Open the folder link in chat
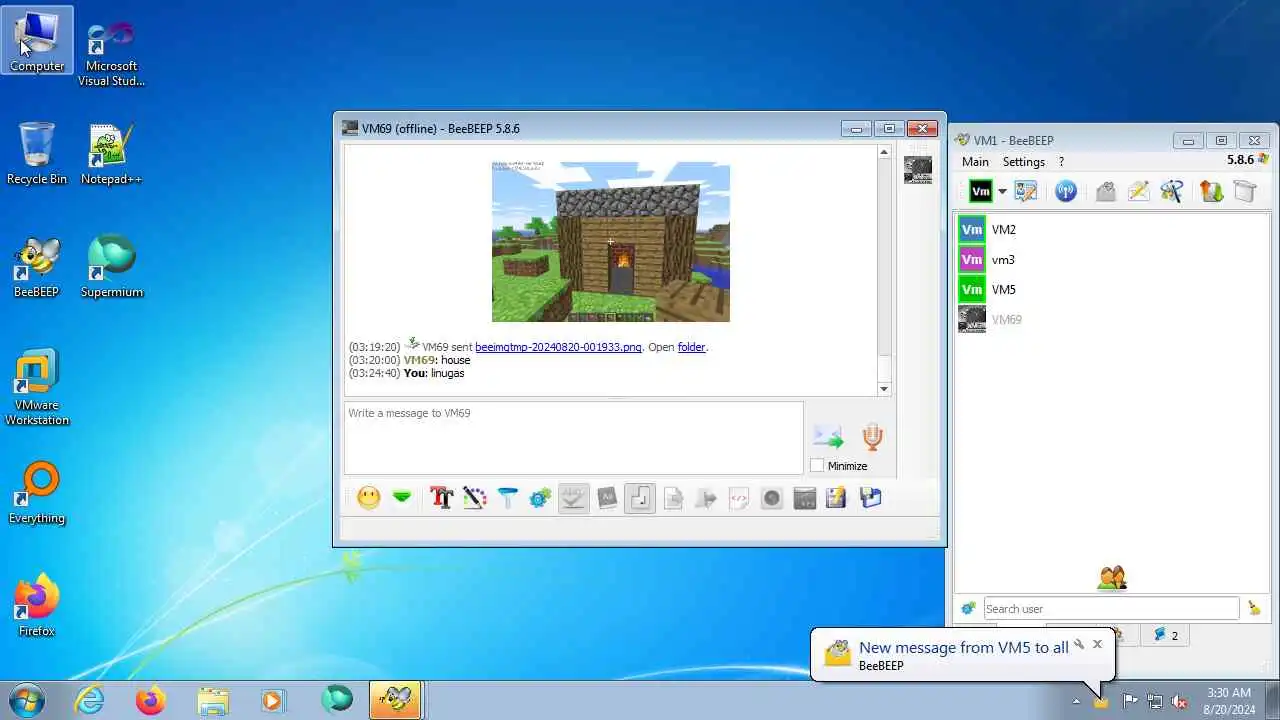Viewport: 1280px width, 720px height. point(691,347)
